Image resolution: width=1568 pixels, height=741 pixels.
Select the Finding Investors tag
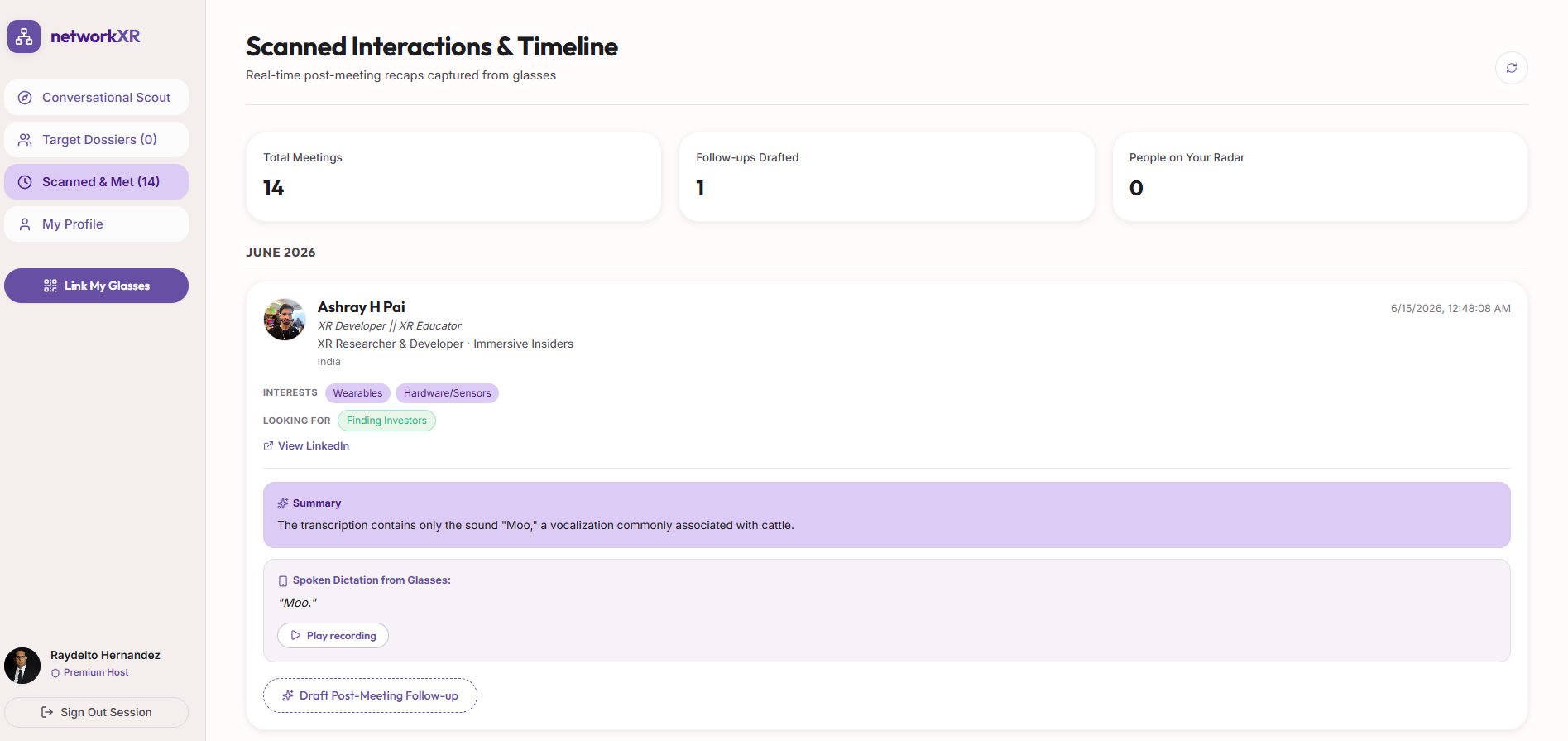pos(386,421)
